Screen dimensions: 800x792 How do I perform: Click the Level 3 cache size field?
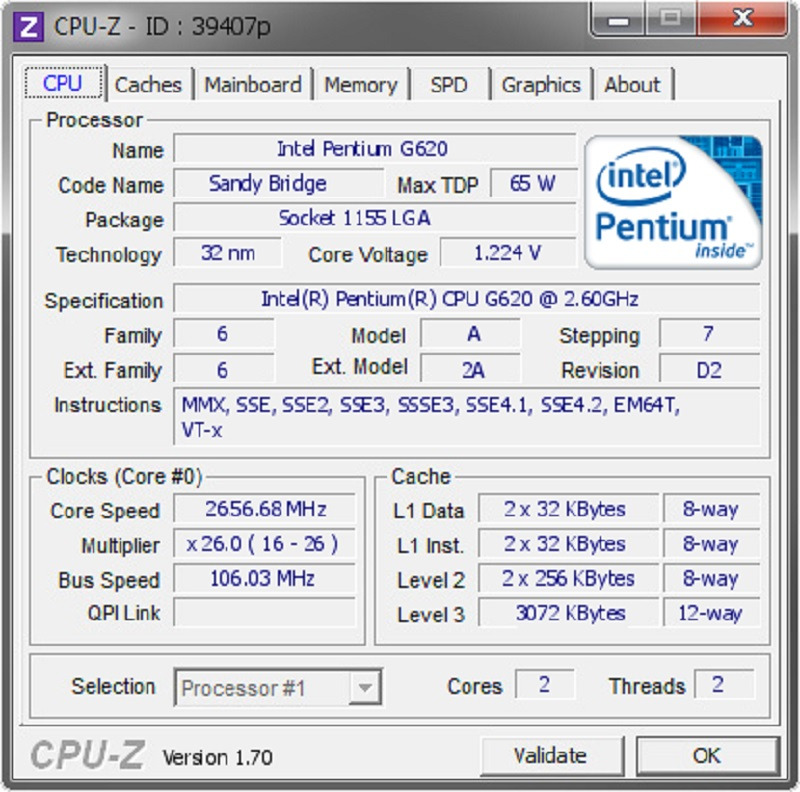pyautogui.click(x=568, y=613)
